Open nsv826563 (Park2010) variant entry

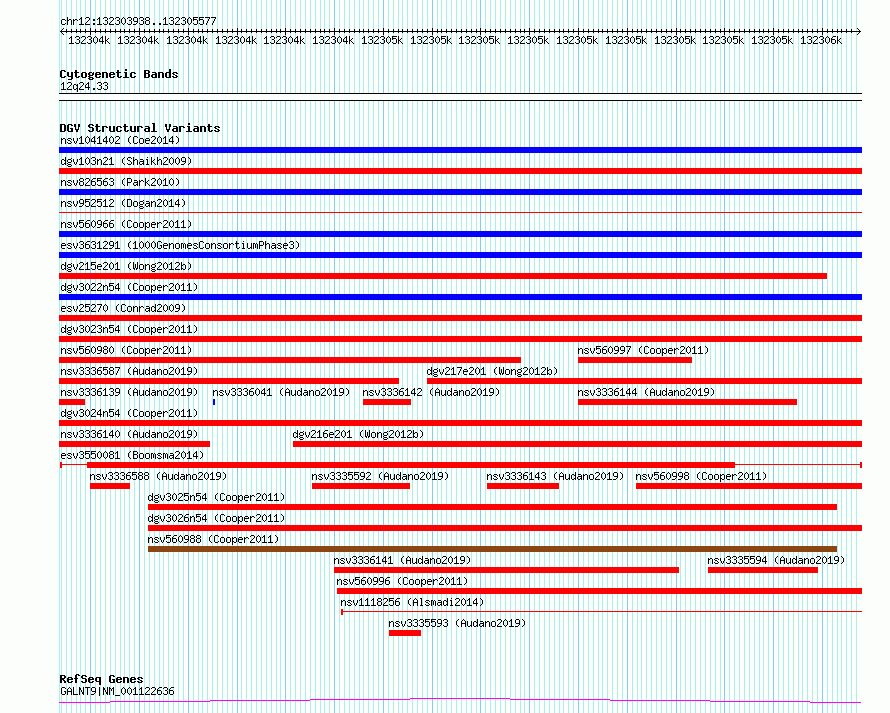120,182
